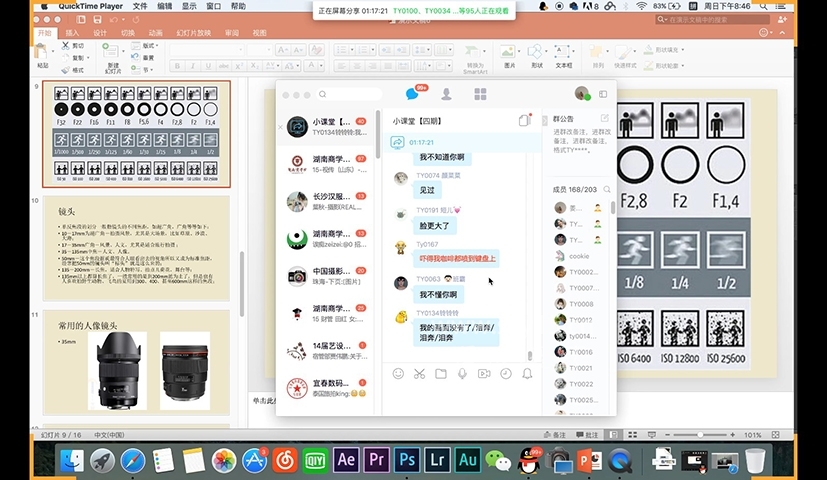Switch to the 幻灯片放映 ribbon tab
This screenshot has height=480, width=827.
(194, 33)
